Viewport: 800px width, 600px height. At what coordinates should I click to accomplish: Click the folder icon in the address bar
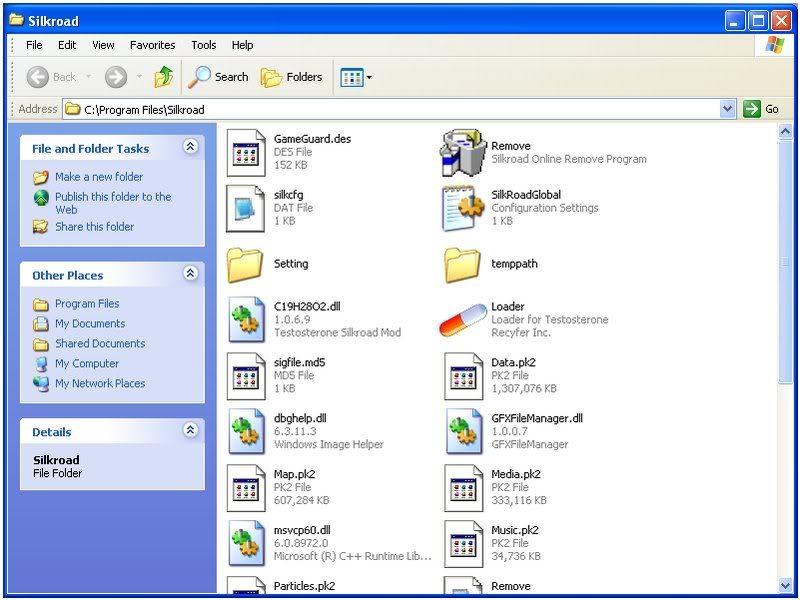73,109
